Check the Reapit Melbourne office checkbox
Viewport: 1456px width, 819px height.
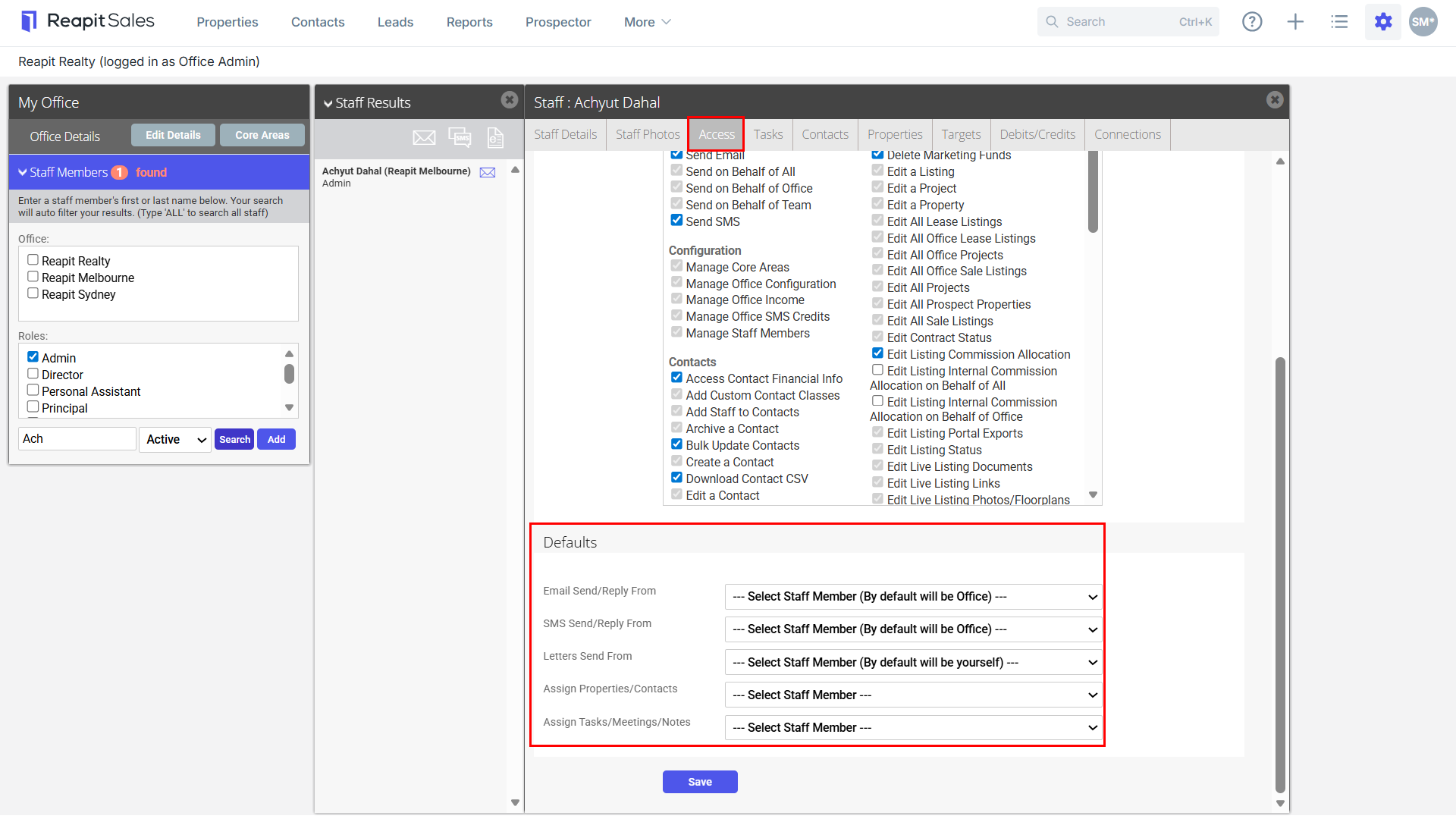point(33,277)
